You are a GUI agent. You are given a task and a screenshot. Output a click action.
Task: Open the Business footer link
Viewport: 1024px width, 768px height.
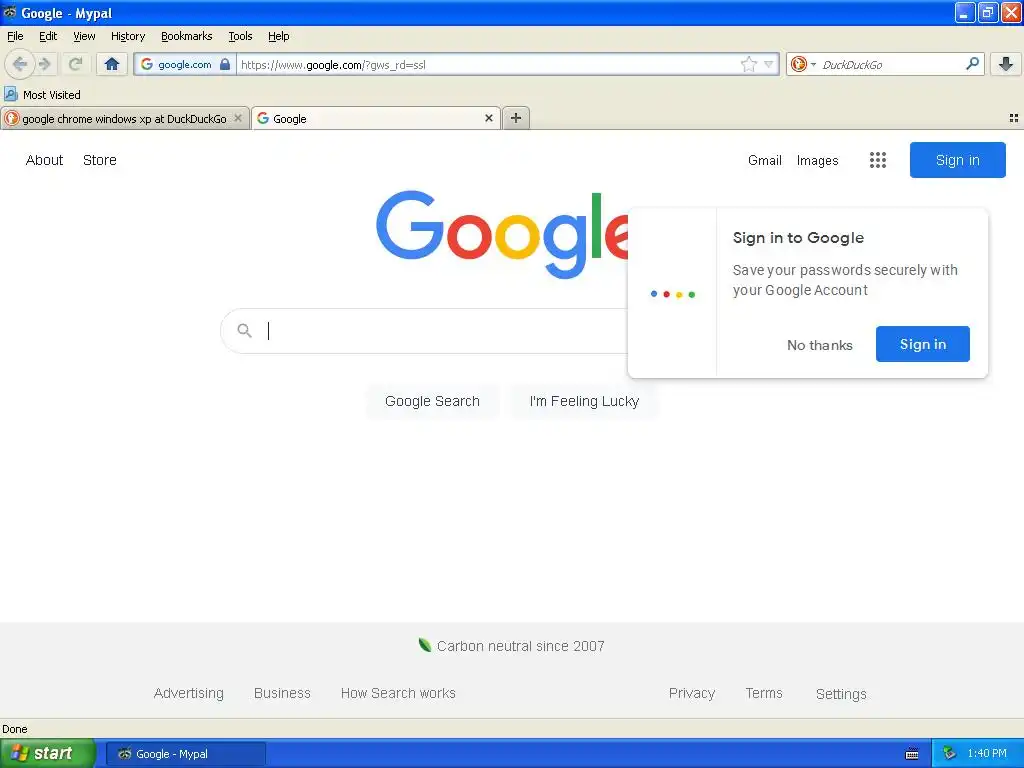282,693
